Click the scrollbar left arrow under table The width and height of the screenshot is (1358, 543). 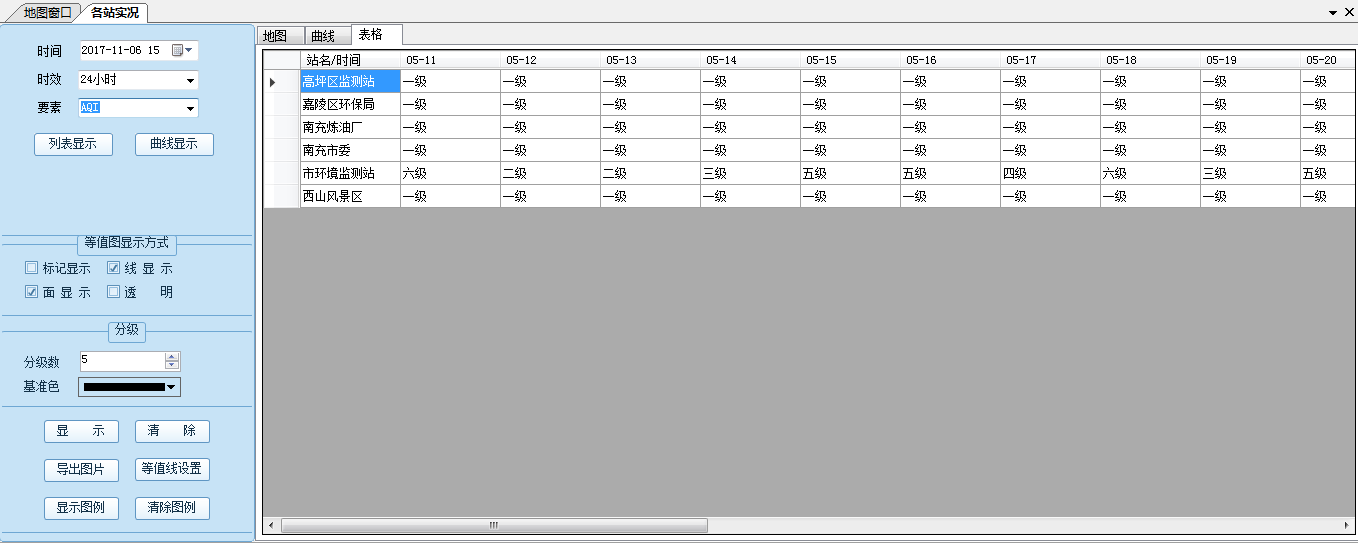[x=270, y=525]
